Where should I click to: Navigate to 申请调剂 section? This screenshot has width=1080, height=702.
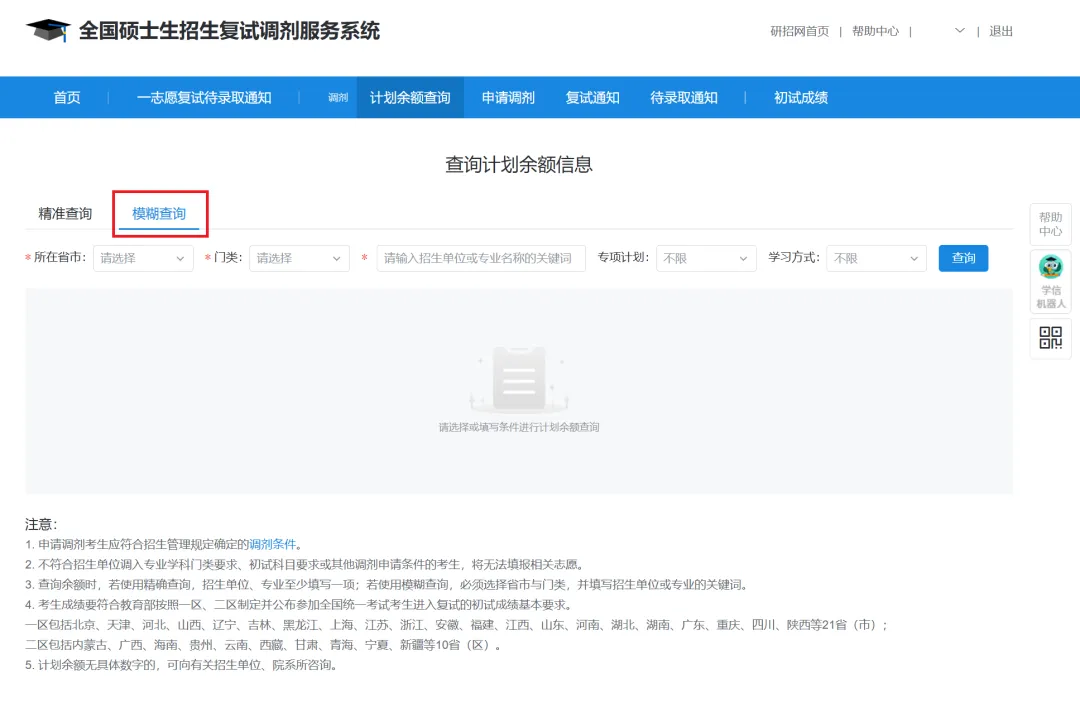506,97
